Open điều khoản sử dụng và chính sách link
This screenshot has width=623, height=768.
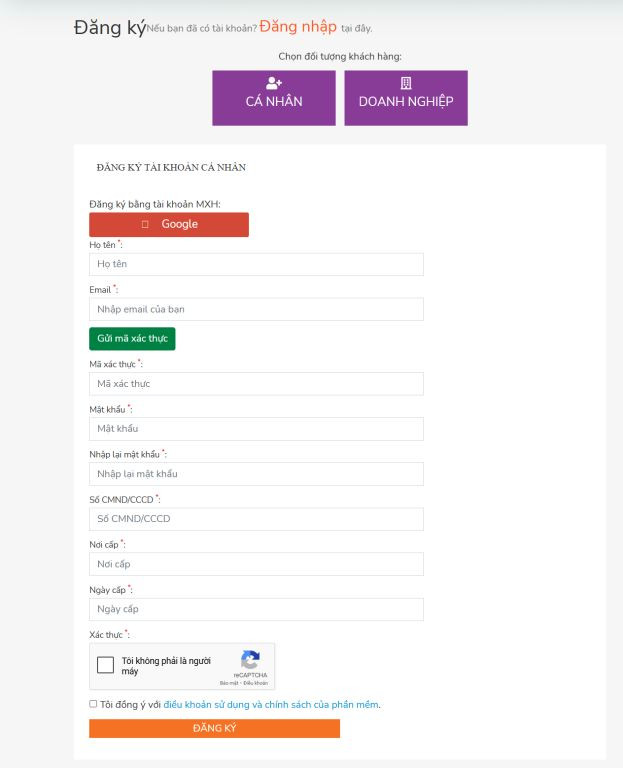click(271, 705)
